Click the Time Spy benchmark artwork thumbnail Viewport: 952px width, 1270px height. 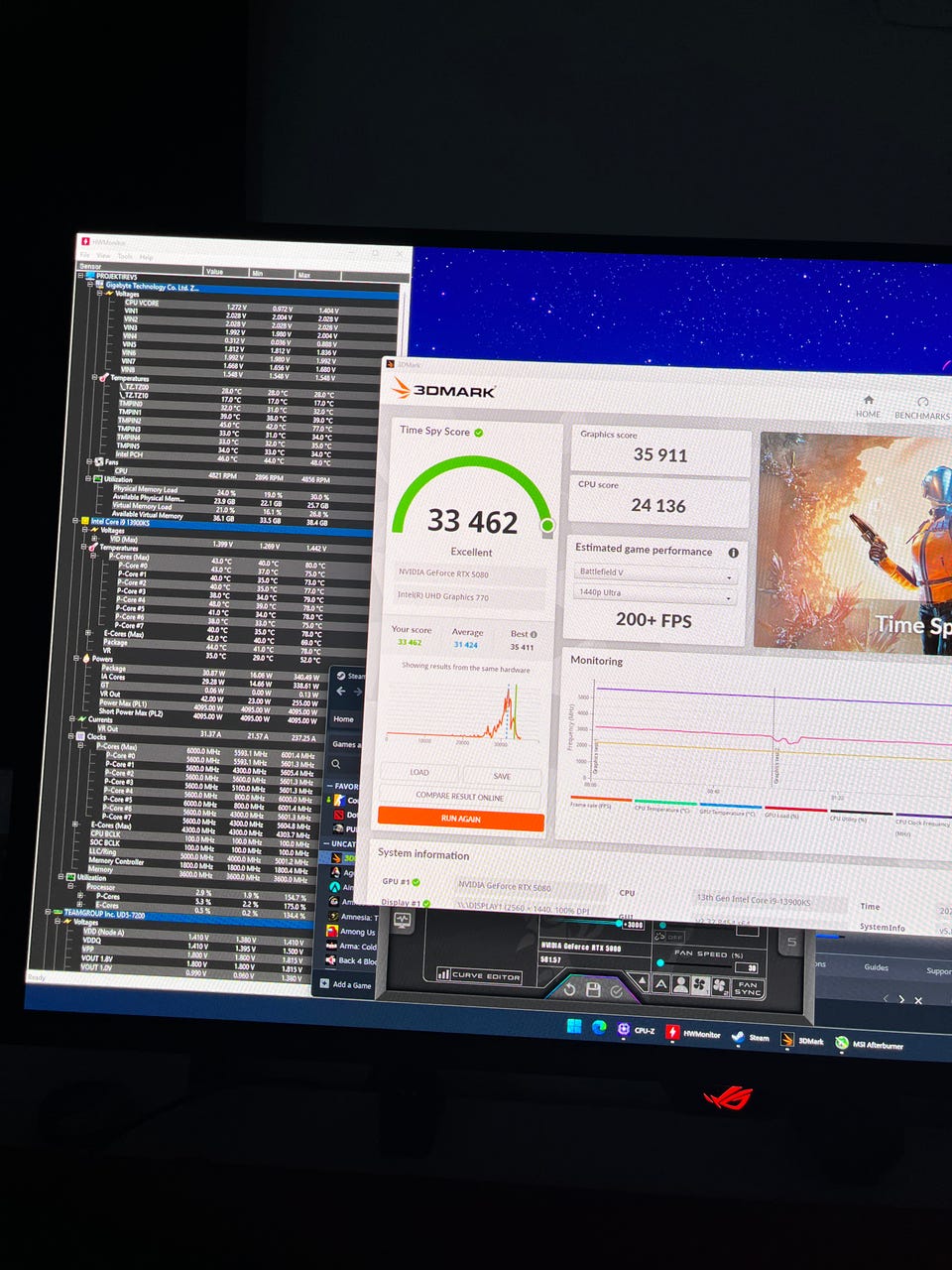[855, 542]
